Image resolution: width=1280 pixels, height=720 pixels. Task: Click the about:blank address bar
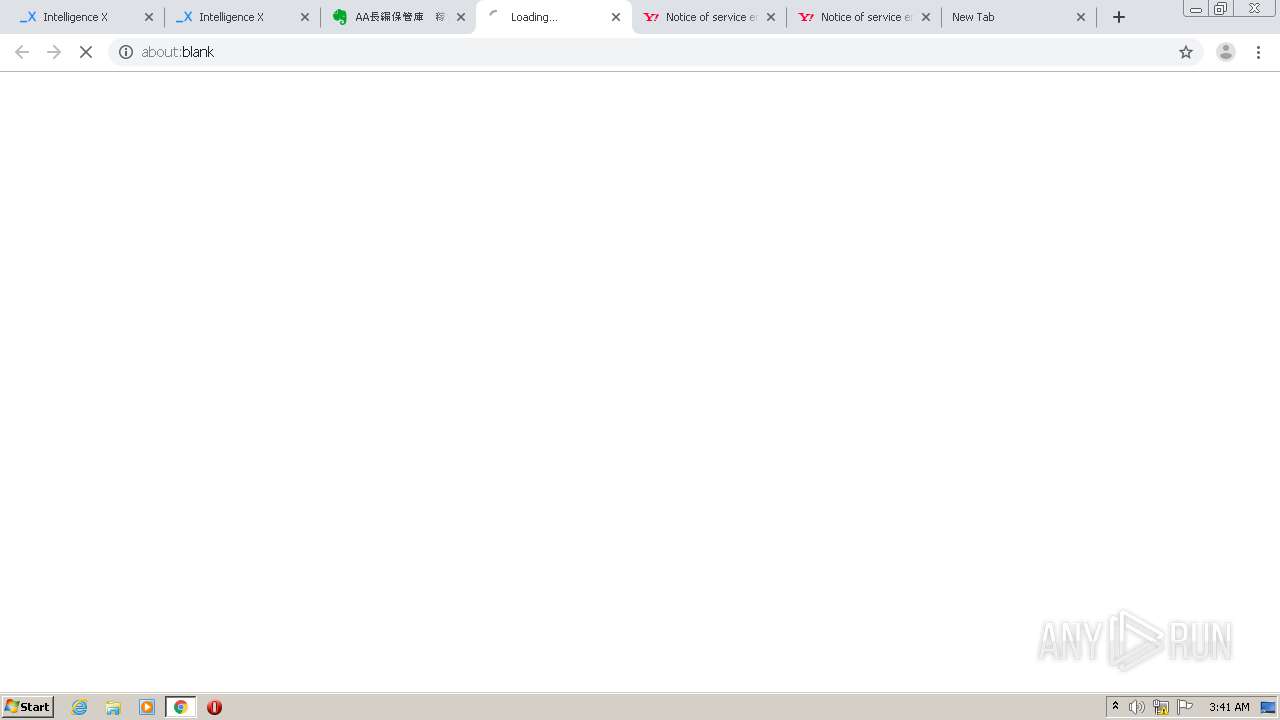tap(655, 52)
